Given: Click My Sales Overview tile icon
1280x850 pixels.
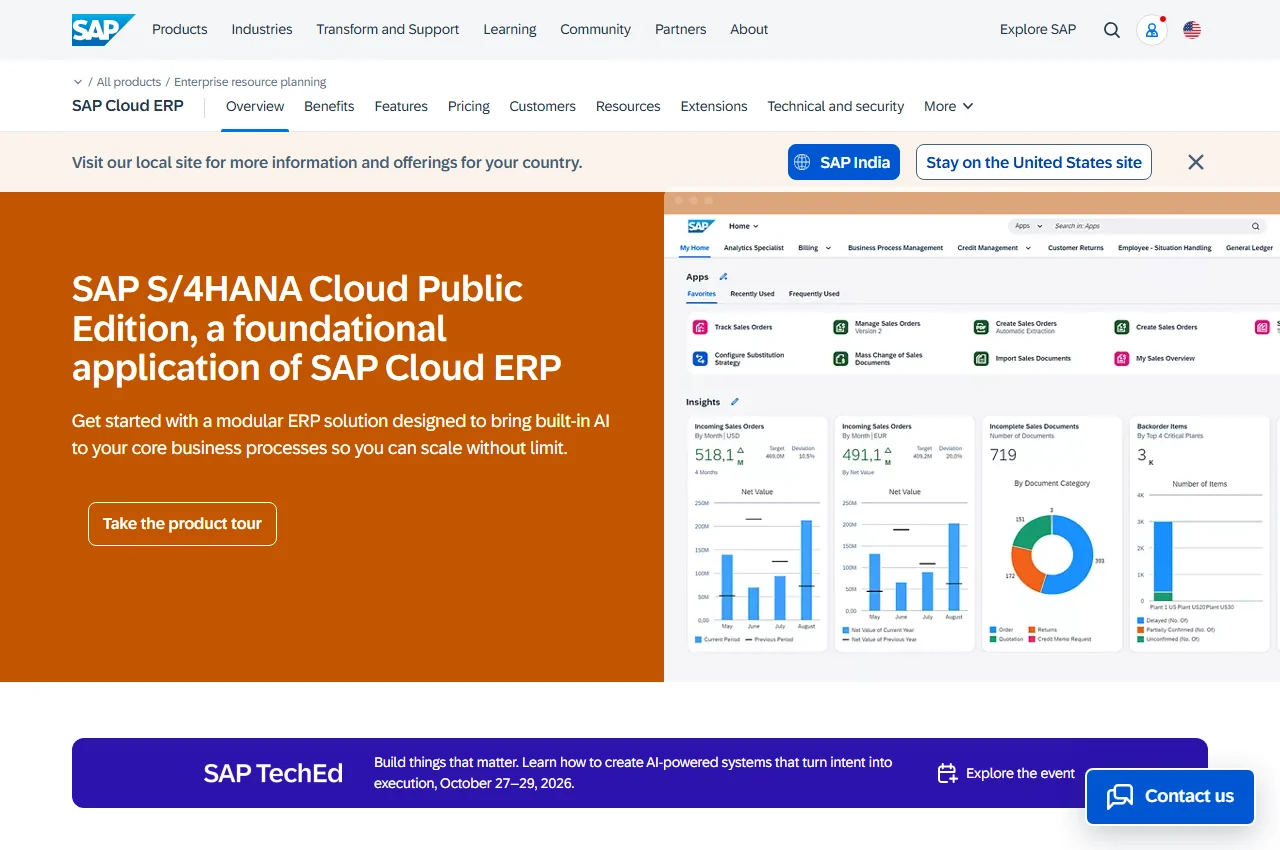Looking at the screenshot, I should coord(1122,358).
